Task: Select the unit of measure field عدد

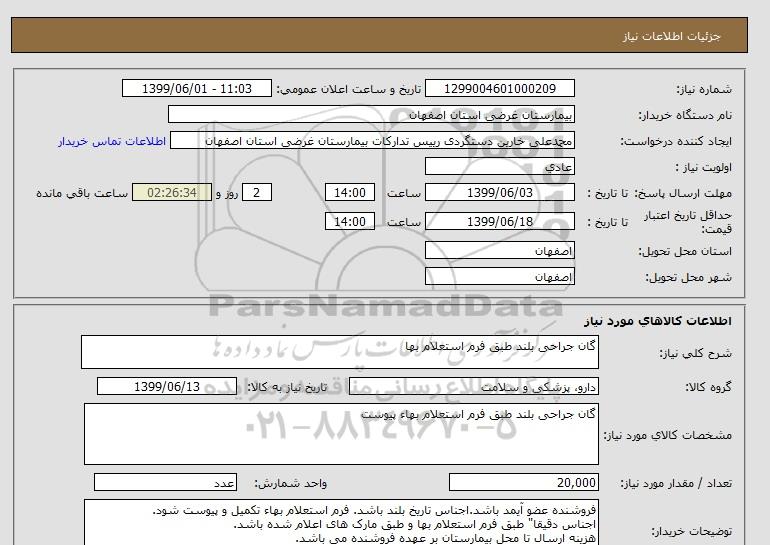Action: [165, 483]
